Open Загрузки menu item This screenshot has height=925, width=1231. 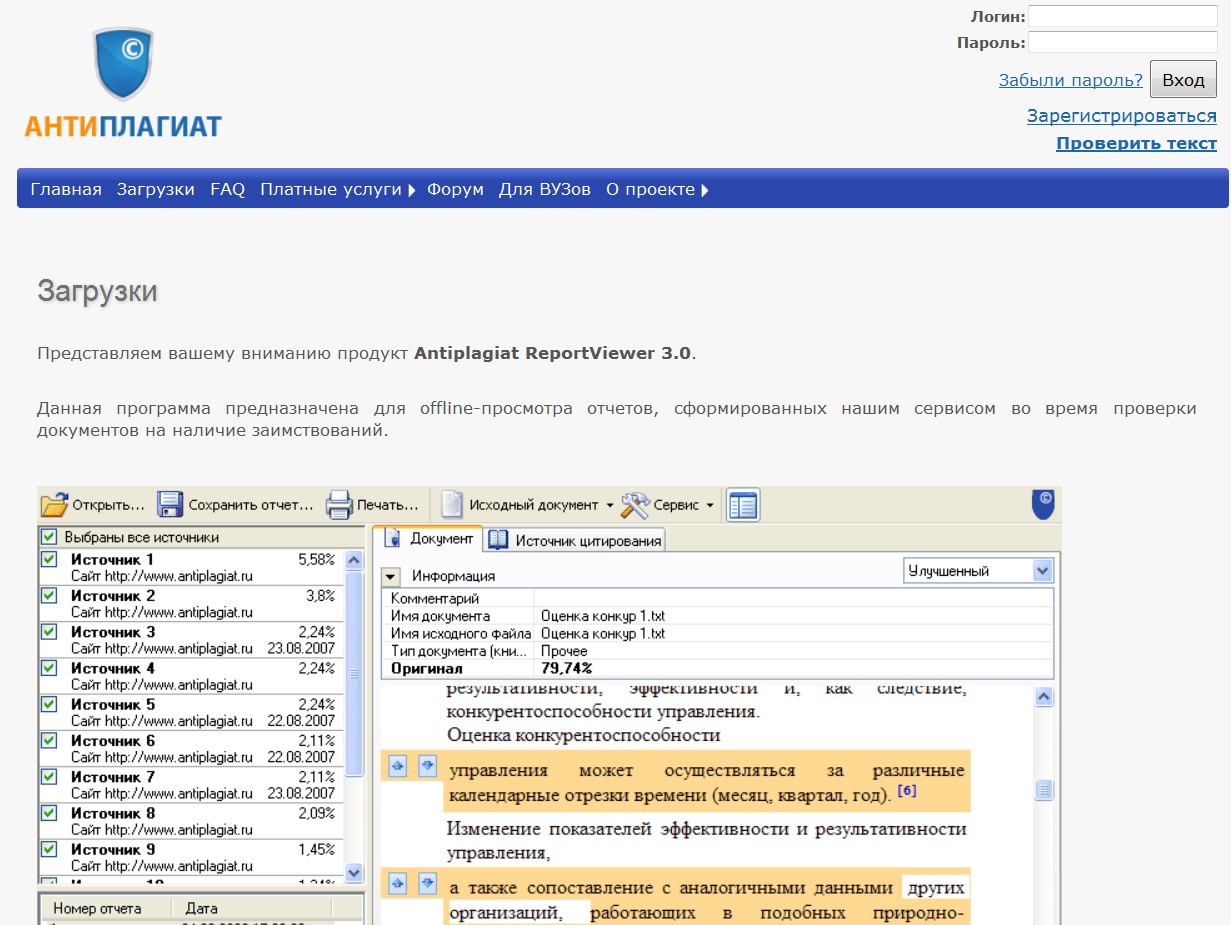(x=156, y=190)
